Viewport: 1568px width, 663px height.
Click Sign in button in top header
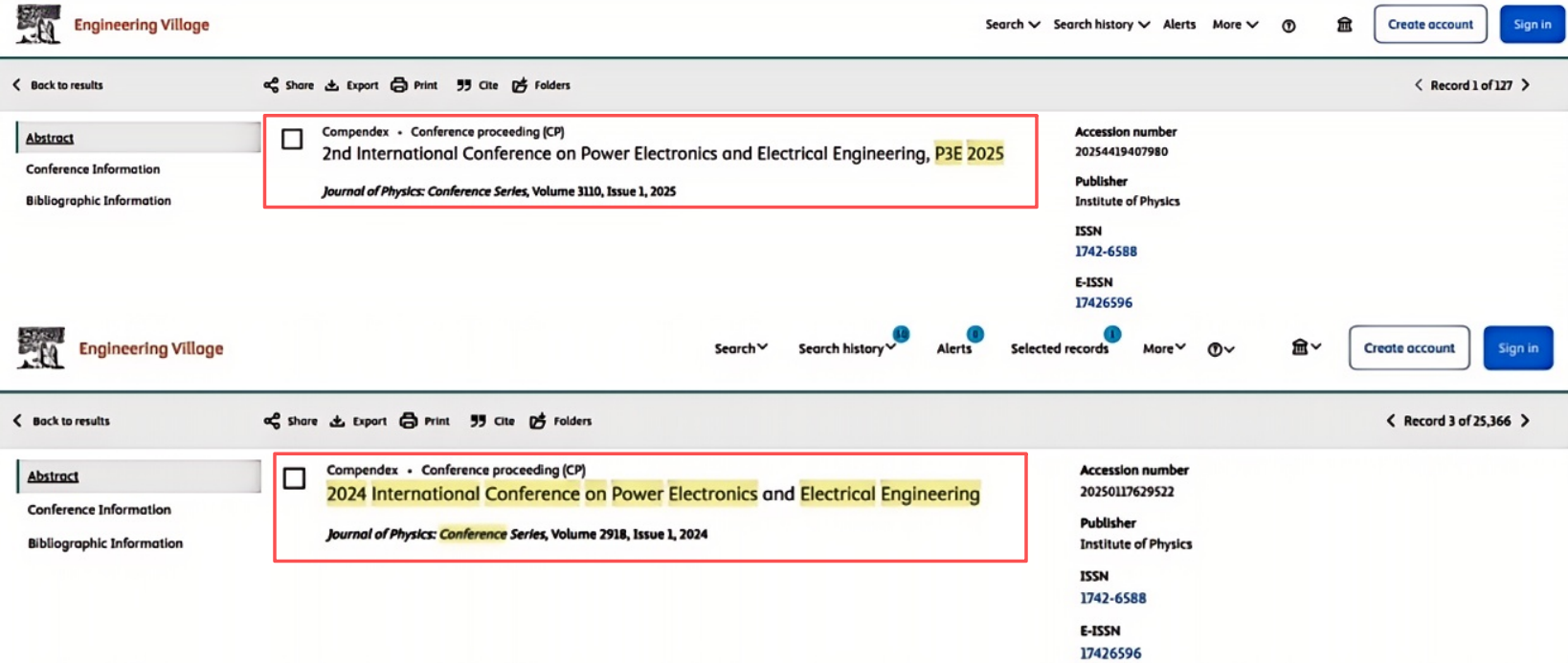pos(1532,25)
